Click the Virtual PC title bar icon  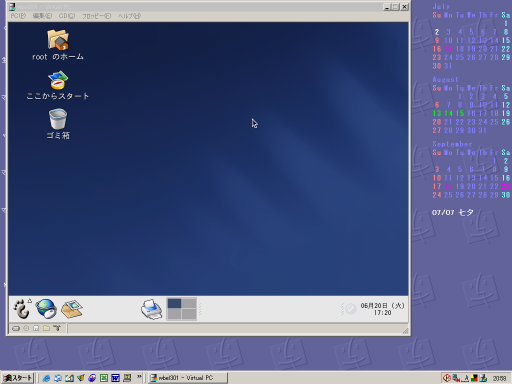click(12, 6)
